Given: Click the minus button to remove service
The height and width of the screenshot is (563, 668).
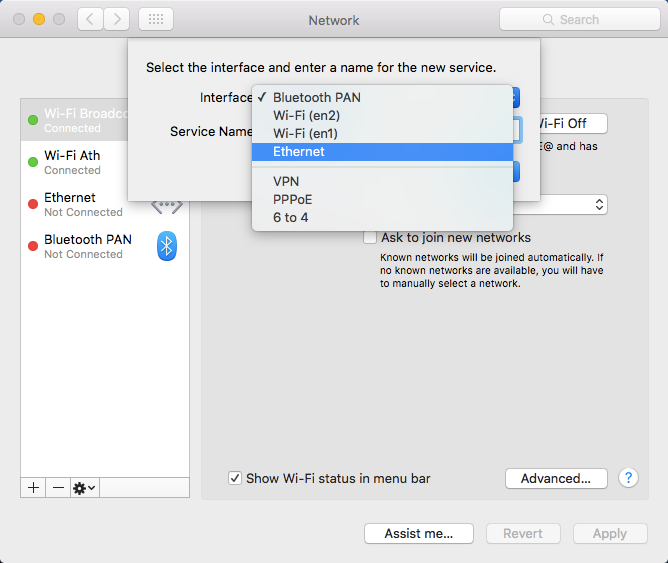Looking at the screenshot, I should pyautogui.click(x=58, y=487).
